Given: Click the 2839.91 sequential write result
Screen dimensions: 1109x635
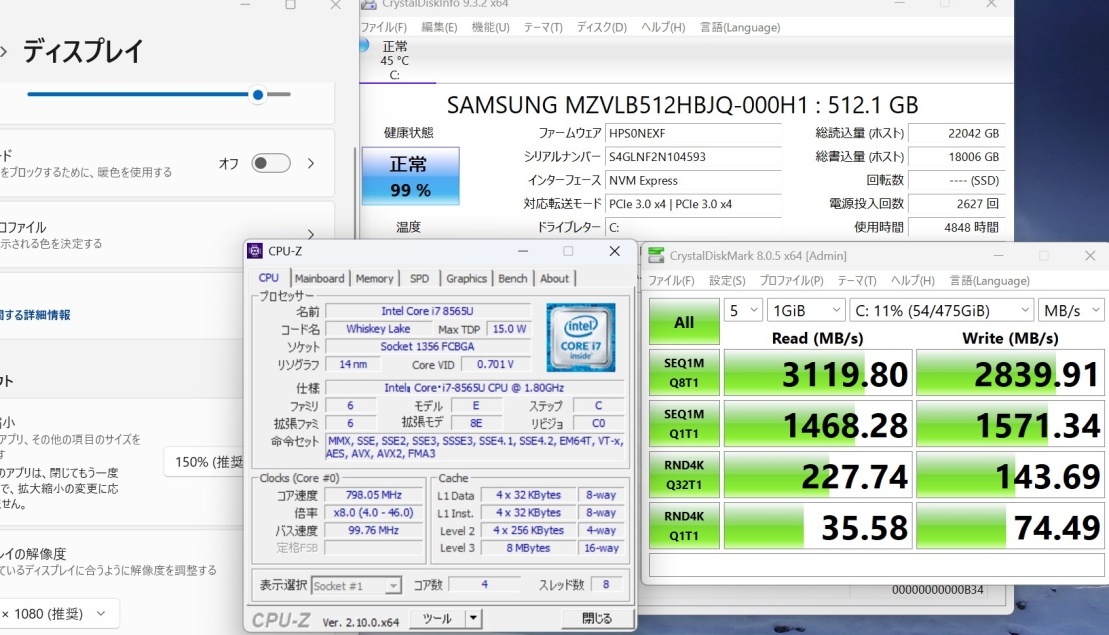Looking at the screenshot, I should pyautogui.click(x=1010, y=373).
